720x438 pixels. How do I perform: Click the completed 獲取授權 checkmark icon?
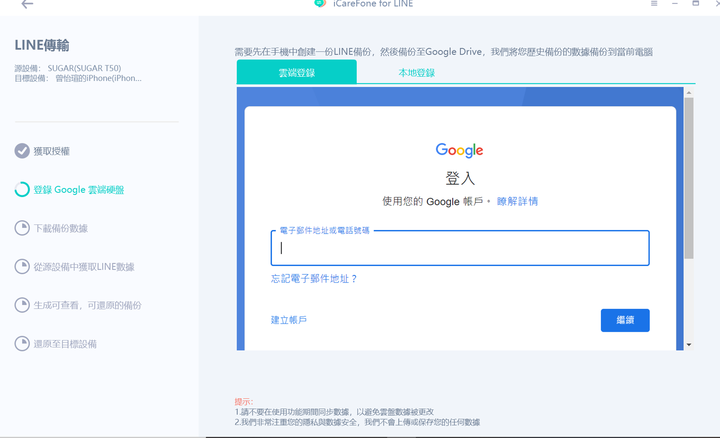22,151
